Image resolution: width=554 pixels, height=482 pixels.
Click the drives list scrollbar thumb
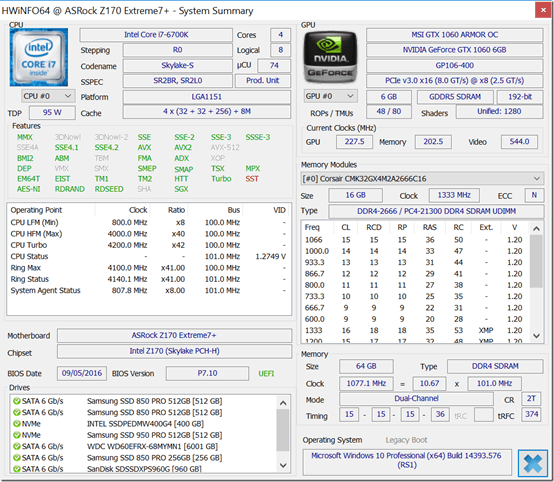coord(283,430)
